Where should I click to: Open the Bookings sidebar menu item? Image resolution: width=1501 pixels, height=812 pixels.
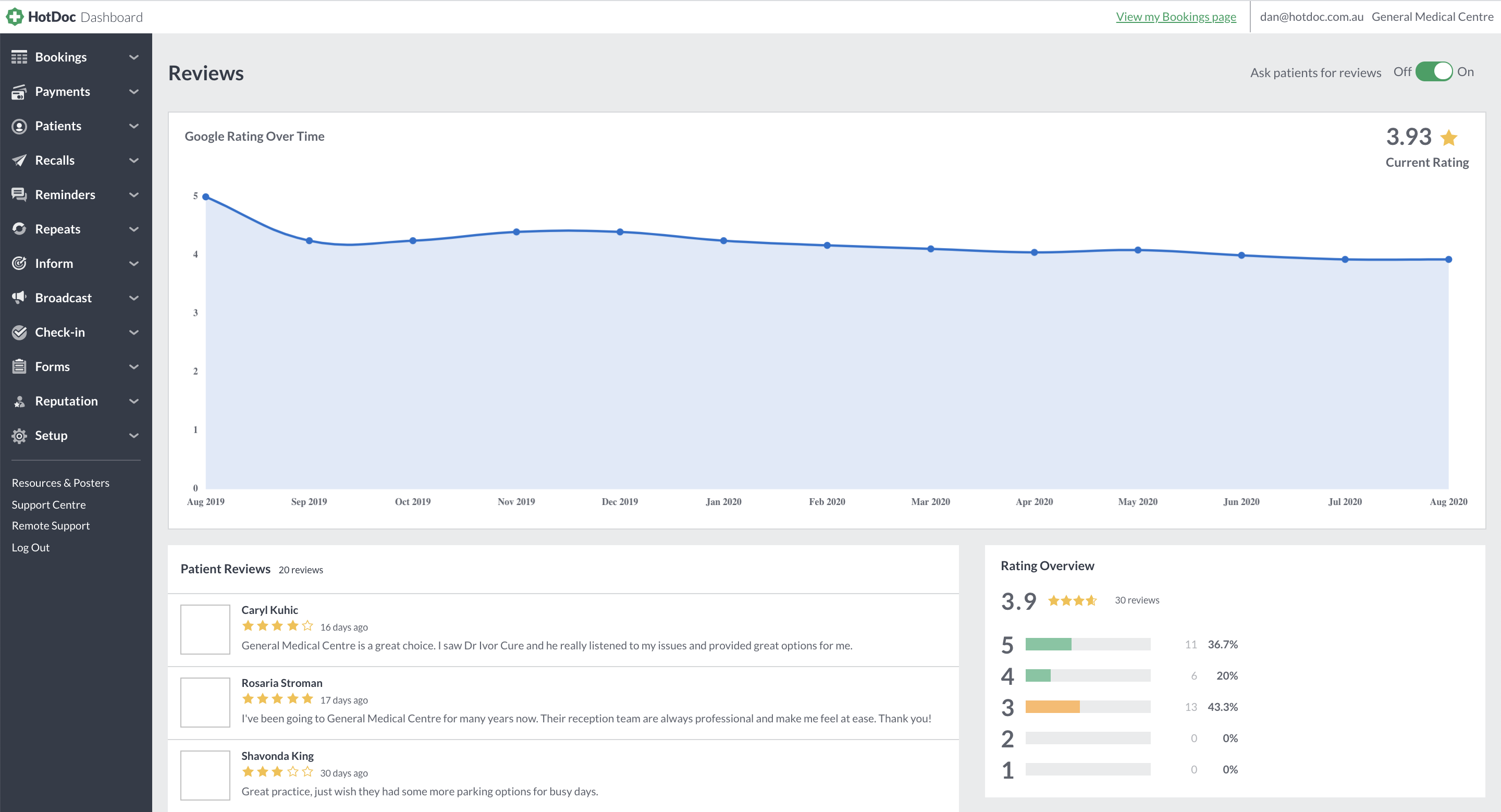[76, 57]
